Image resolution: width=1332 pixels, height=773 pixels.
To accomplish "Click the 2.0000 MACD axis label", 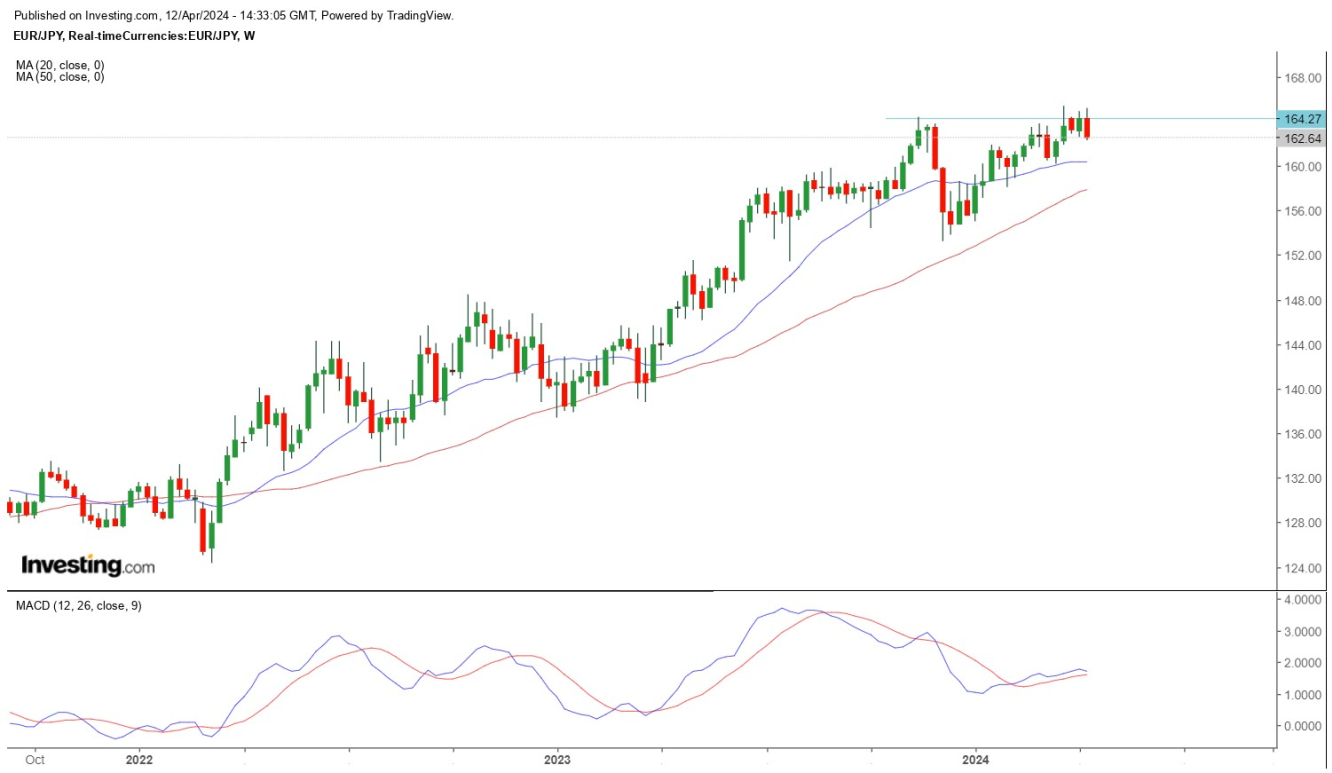I will tap(1303, 663).
